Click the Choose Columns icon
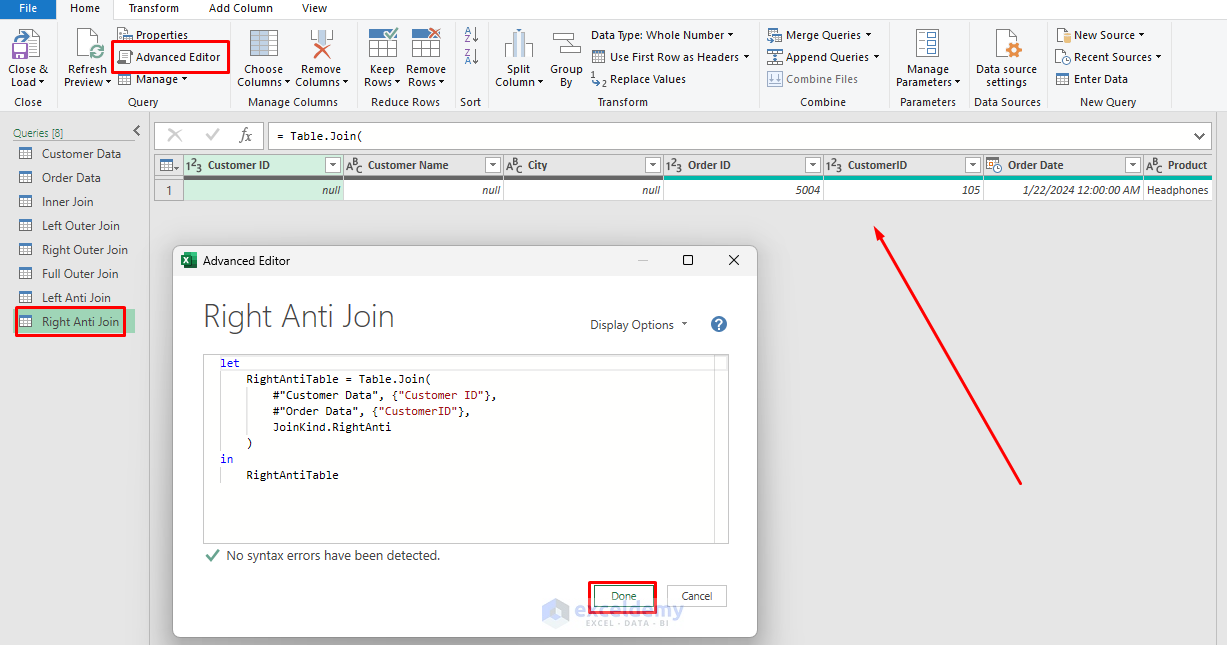This screenshot has width=1227, height=645. (x=264, y=44)
